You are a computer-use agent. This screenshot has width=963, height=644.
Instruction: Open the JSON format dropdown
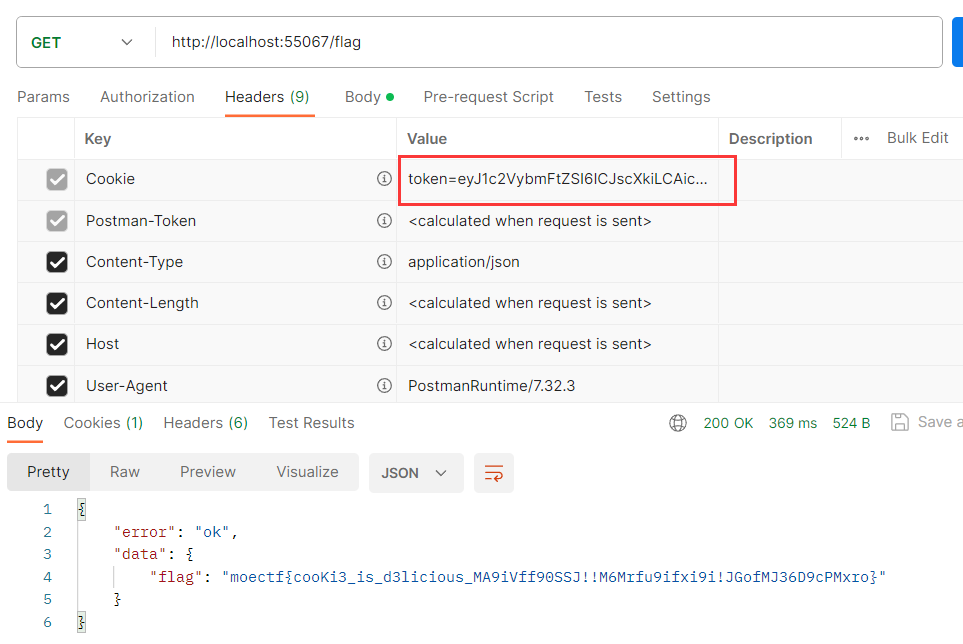tap(415, 473)
